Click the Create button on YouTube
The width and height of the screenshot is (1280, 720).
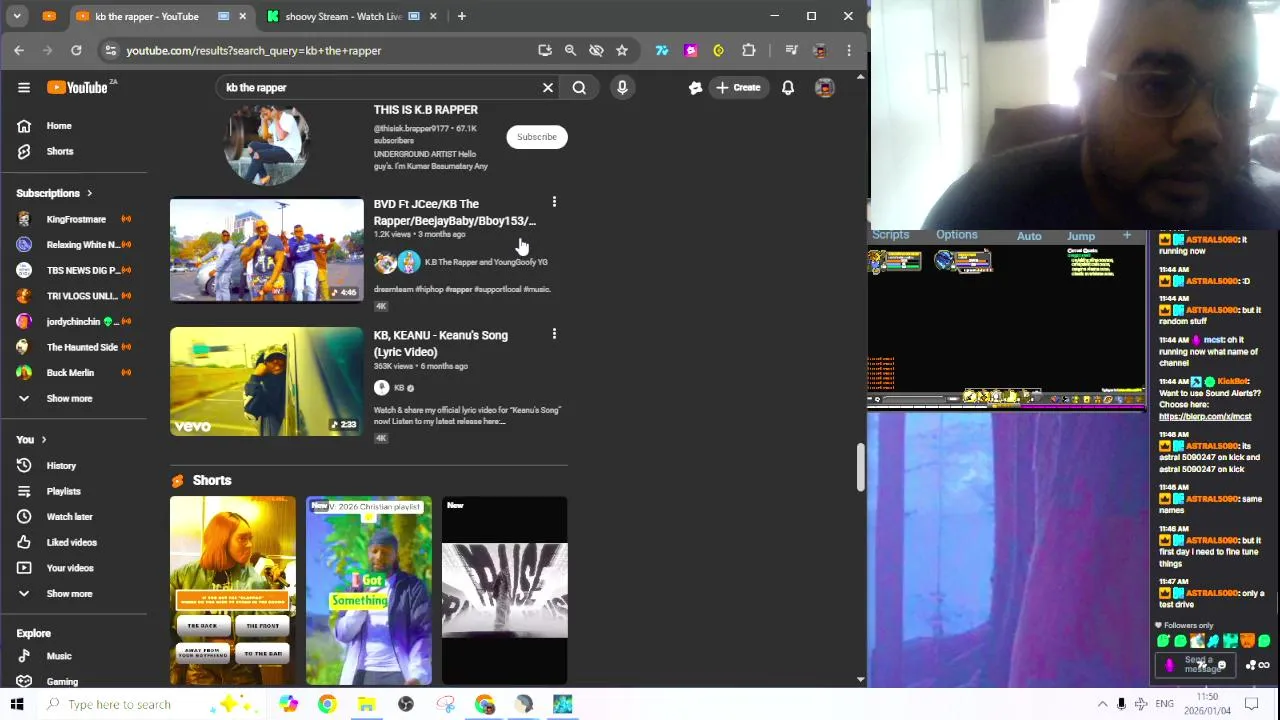(x=738, y=87)
